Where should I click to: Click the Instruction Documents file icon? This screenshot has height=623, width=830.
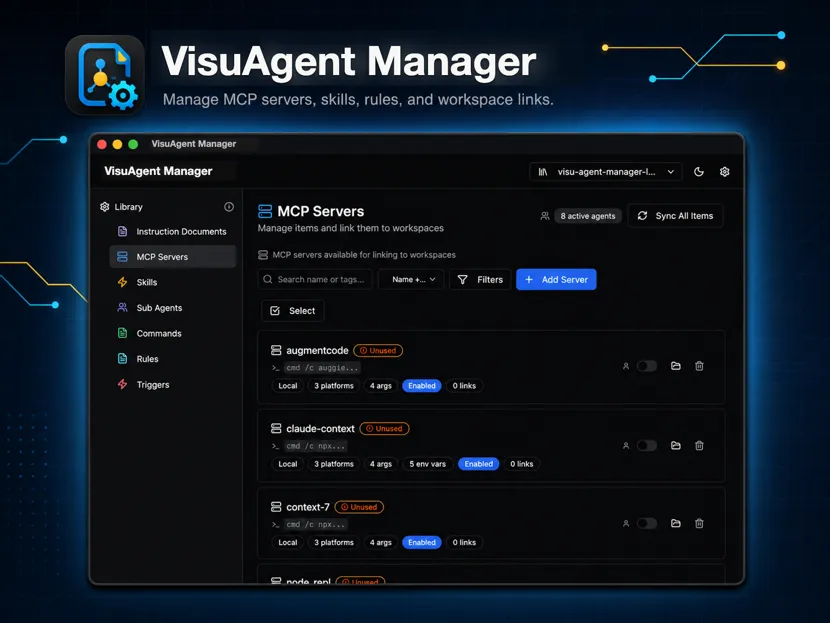coord(122,231)
